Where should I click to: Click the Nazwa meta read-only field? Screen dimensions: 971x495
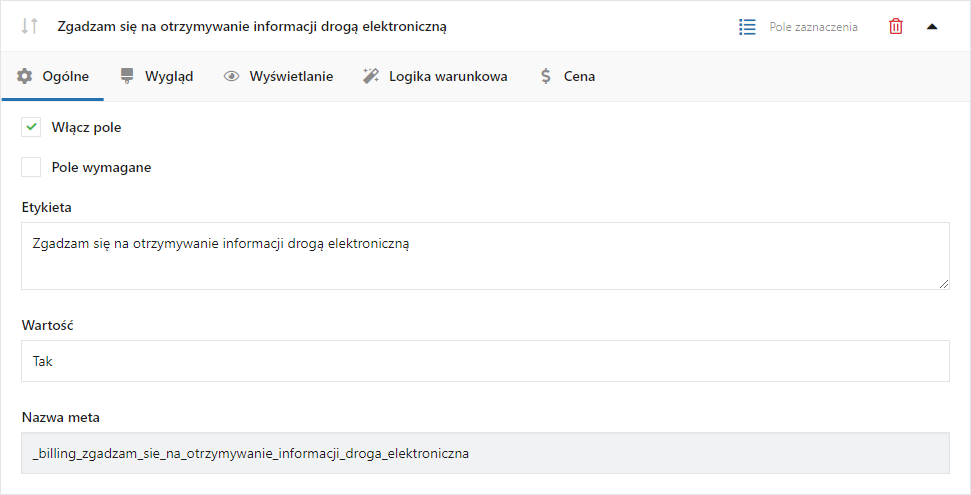485,453
